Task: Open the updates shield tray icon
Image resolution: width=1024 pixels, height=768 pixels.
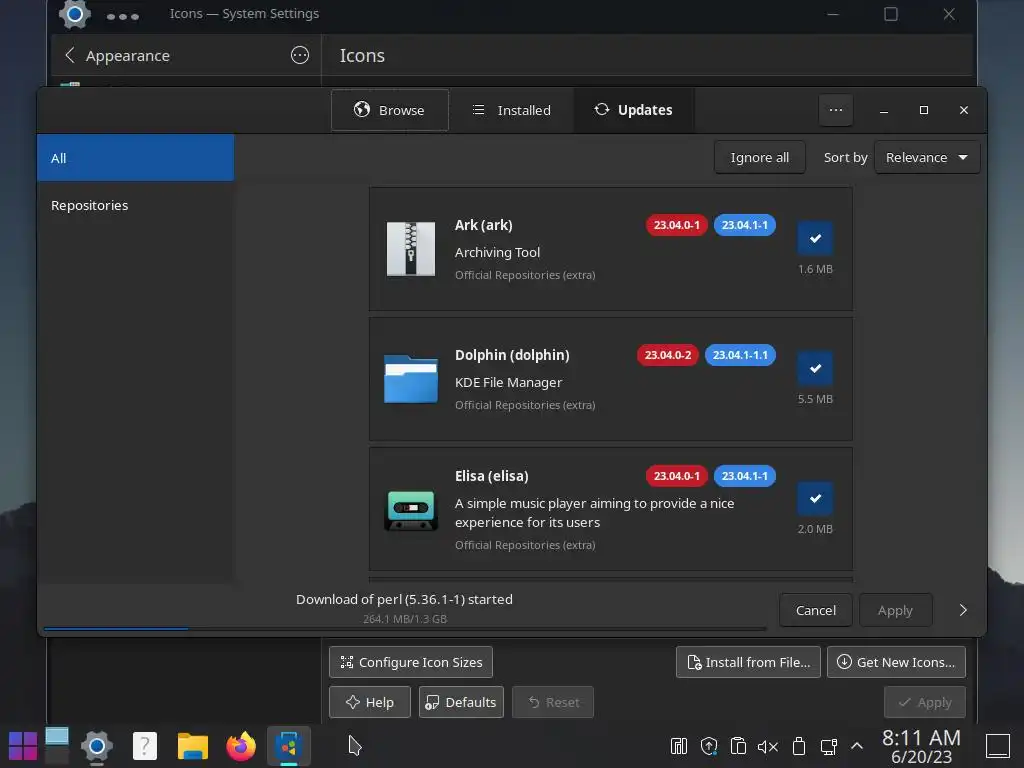Action: pyautogui.click(x=709, y=746)
